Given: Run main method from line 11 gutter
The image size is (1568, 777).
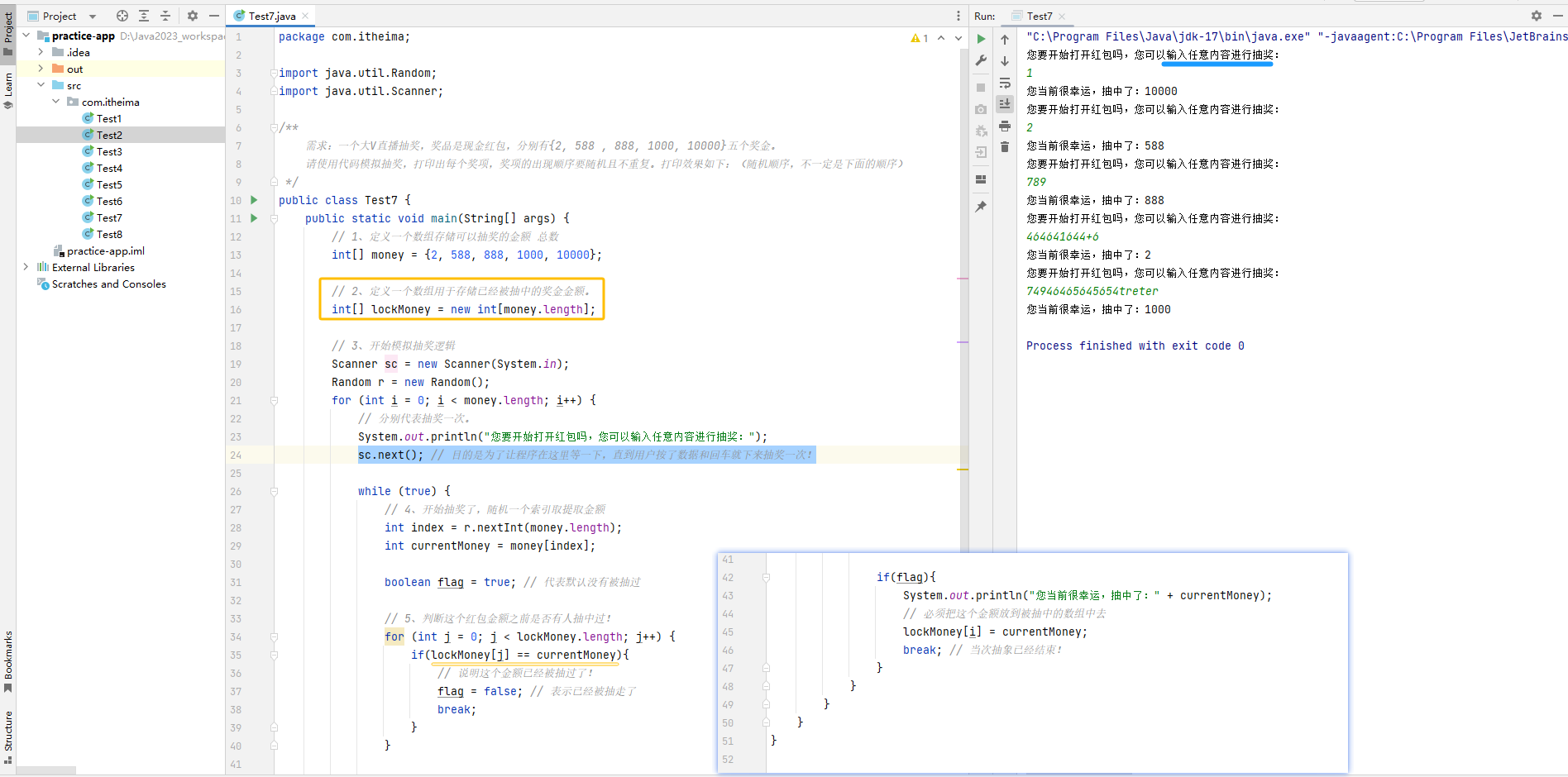Looking at the screenshot, I should click(254, 218).
